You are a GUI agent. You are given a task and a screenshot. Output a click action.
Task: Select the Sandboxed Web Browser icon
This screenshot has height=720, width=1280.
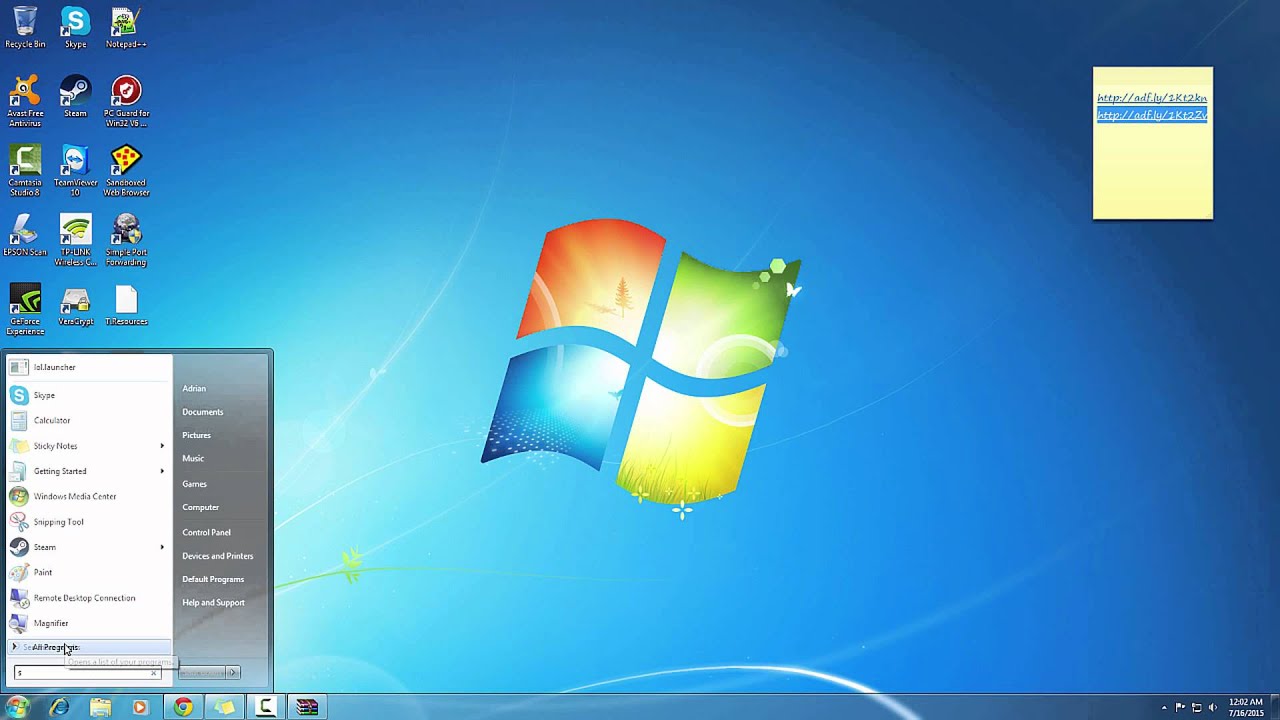coord(126,170)
